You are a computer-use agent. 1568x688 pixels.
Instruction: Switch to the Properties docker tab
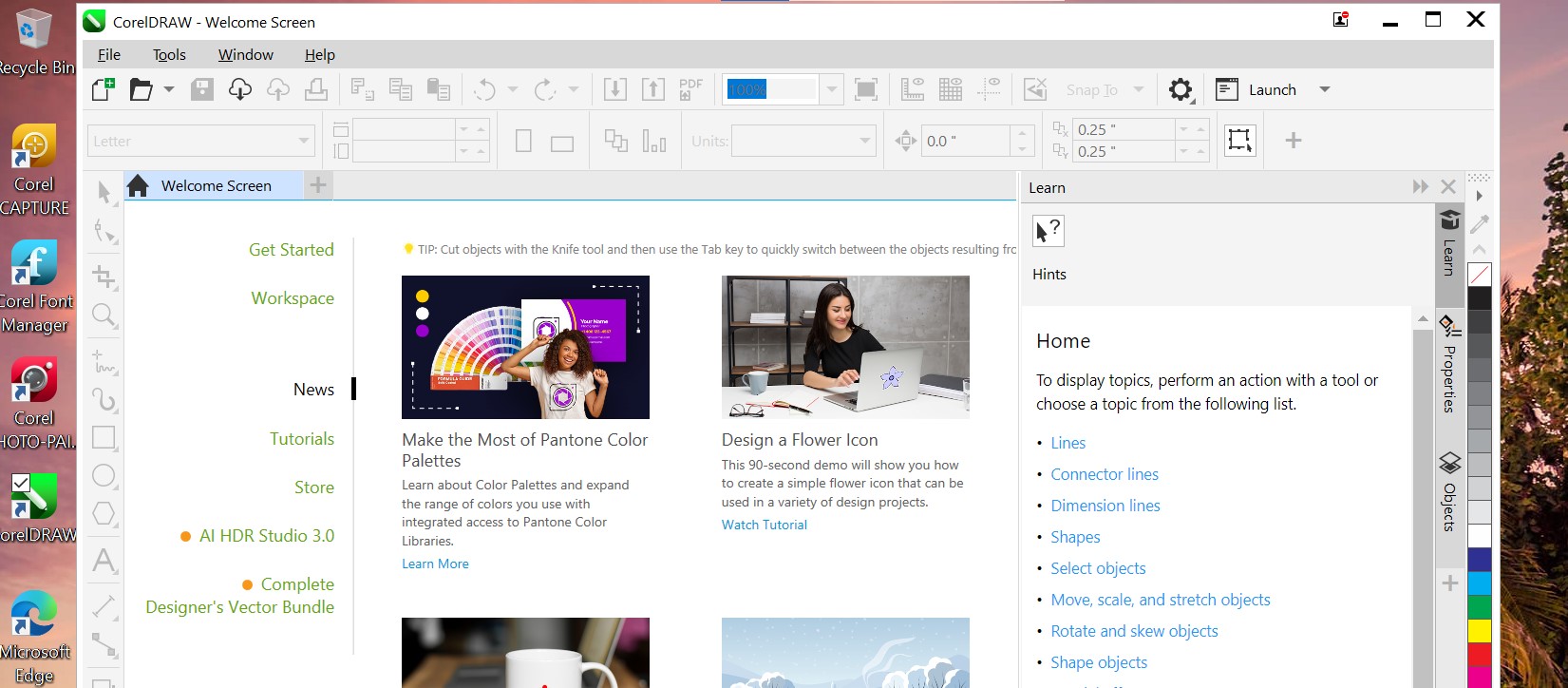(1449, 366)
